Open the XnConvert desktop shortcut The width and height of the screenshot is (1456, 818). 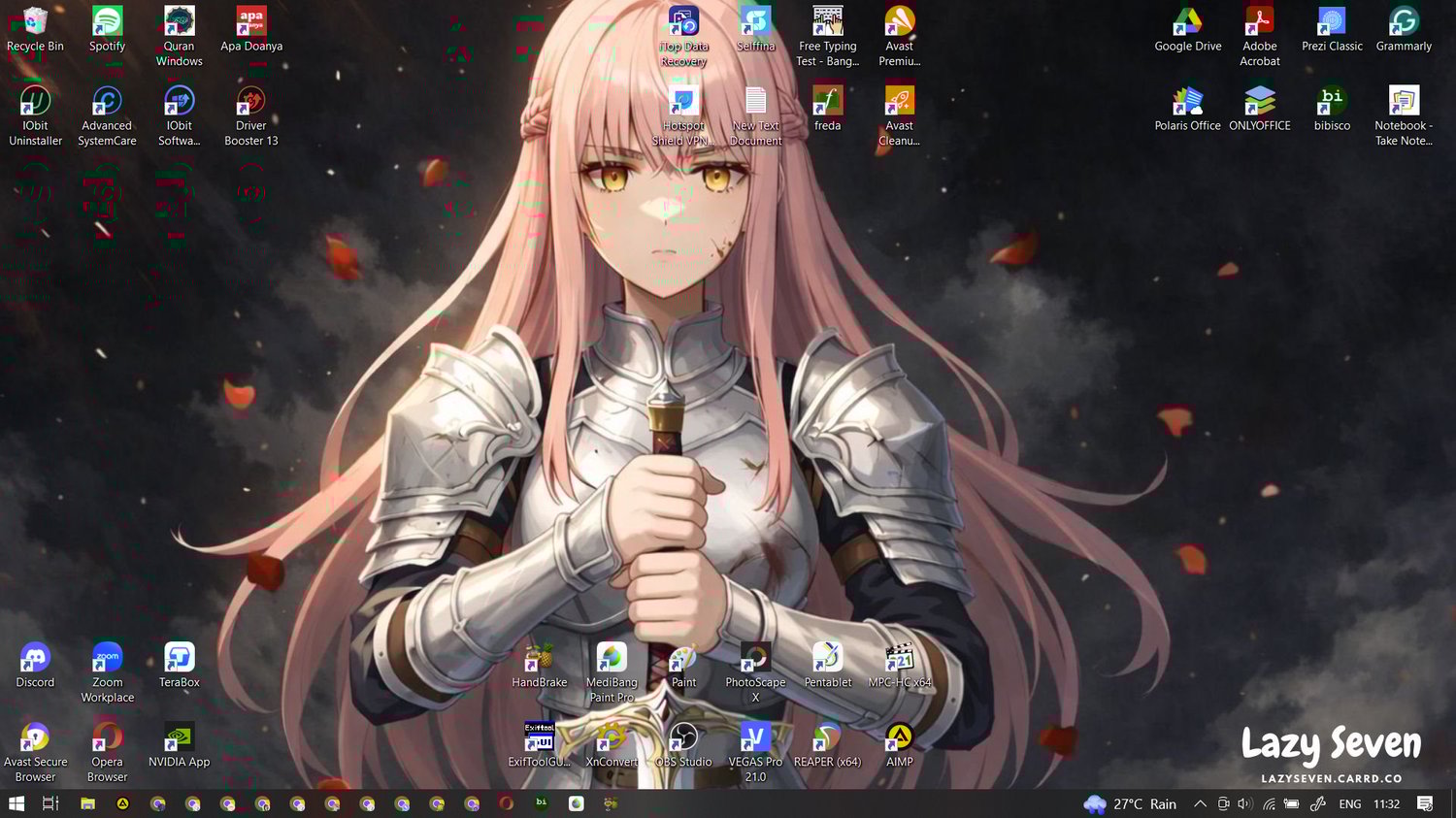pyautogui.click(x=612, y=746)
